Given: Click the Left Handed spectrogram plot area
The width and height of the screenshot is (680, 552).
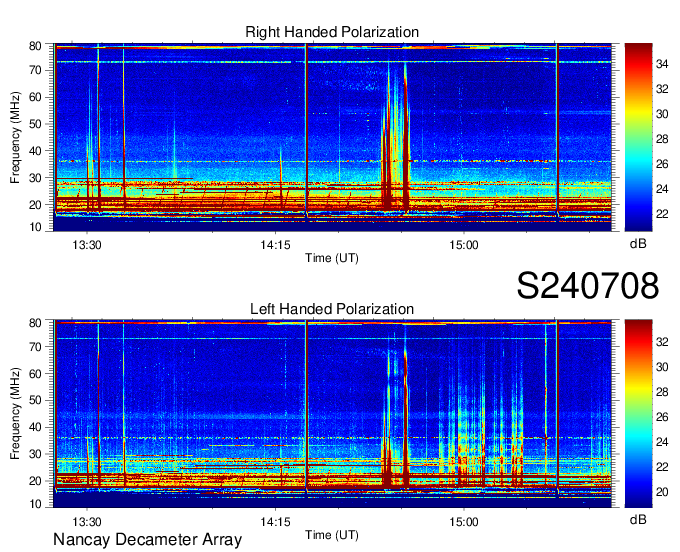Looking at the screenshot, I should [333, 414].
